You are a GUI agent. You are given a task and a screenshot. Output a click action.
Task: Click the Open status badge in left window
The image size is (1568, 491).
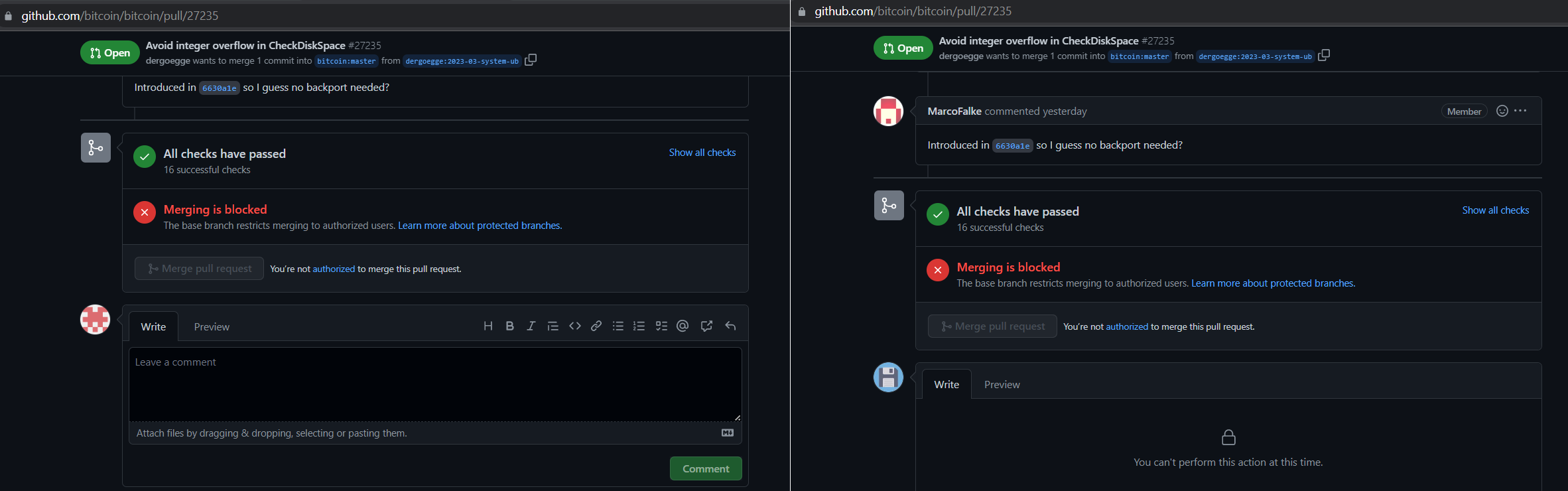(x=110, y=52)
